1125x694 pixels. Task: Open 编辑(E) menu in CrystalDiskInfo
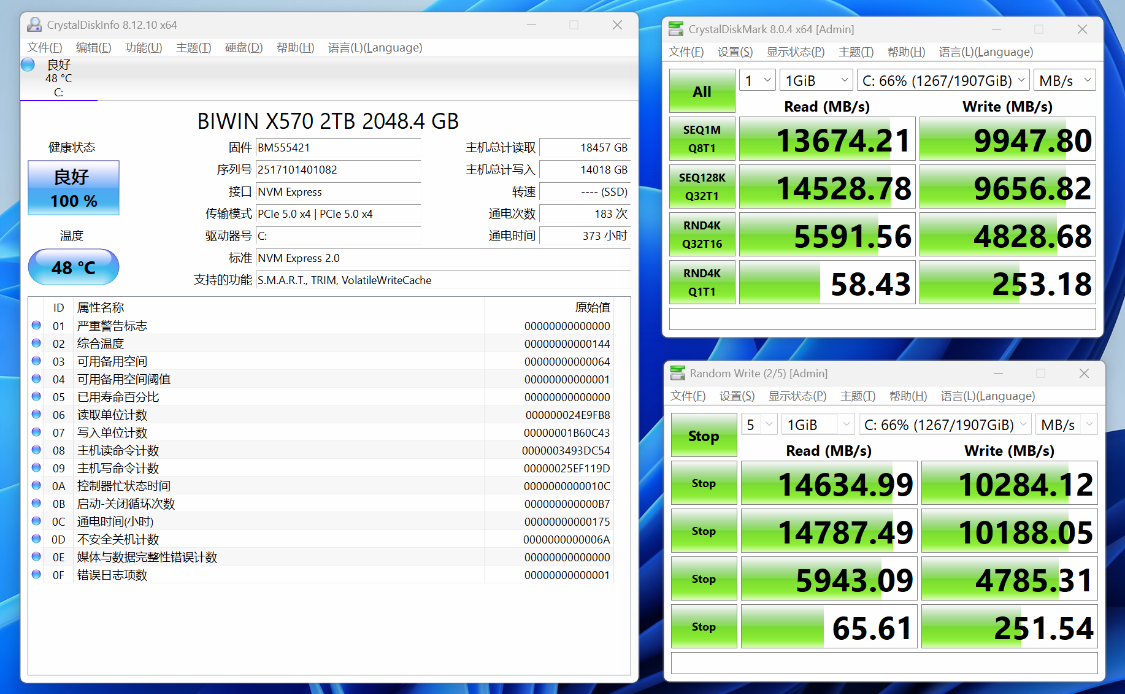click(93, 47)
